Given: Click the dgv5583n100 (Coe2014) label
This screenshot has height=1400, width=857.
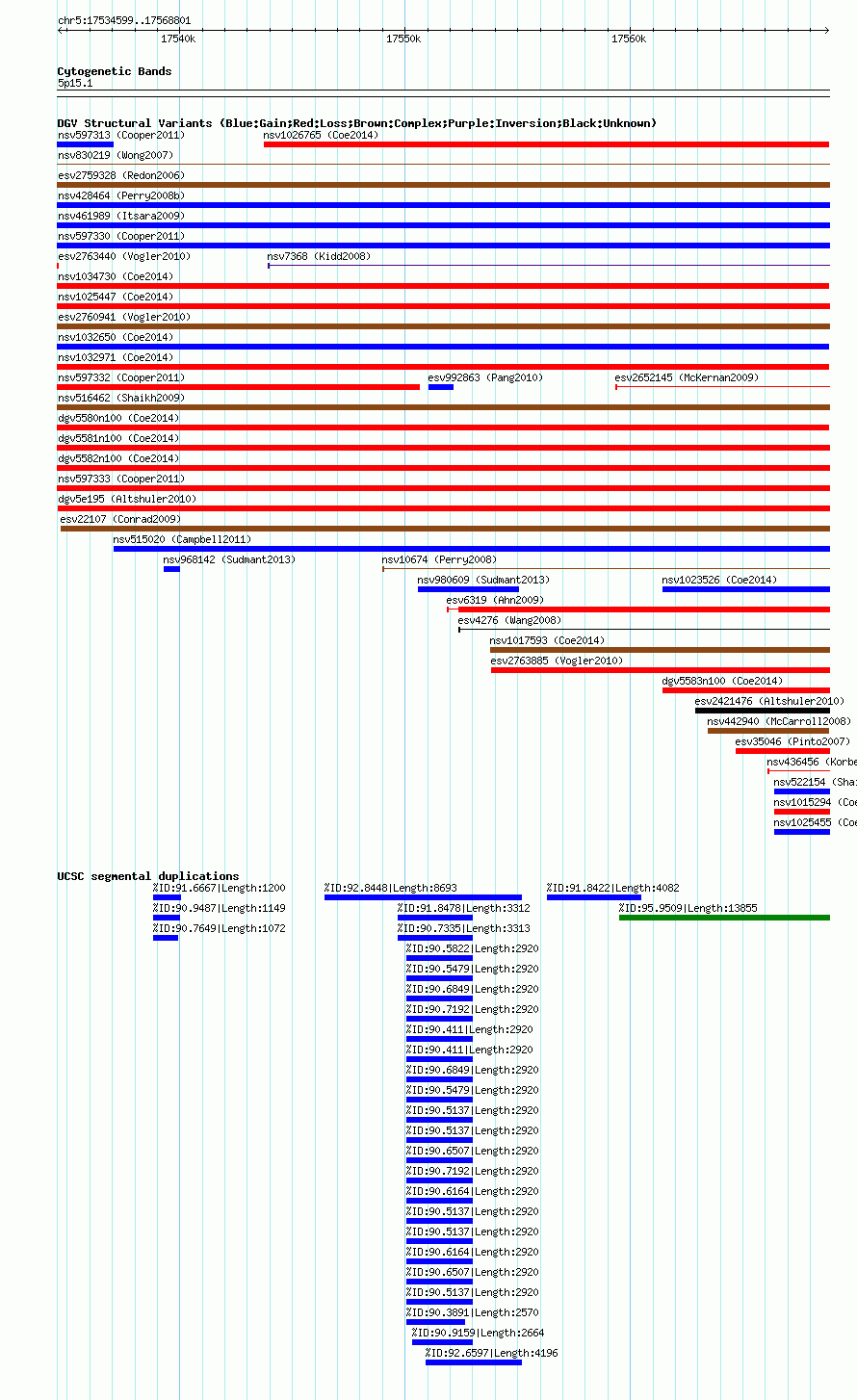Looking at the screenshot, I should tap(722, 682).
